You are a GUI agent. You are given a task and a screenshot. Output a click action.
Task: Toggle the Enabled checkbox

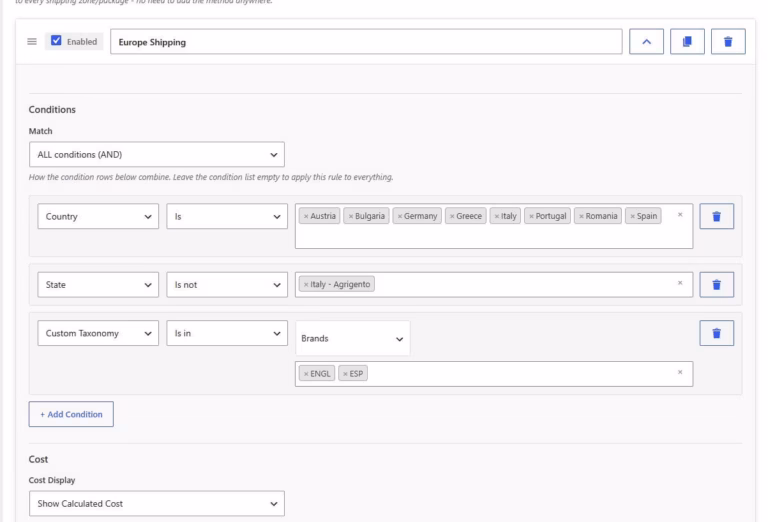(56, 41)
